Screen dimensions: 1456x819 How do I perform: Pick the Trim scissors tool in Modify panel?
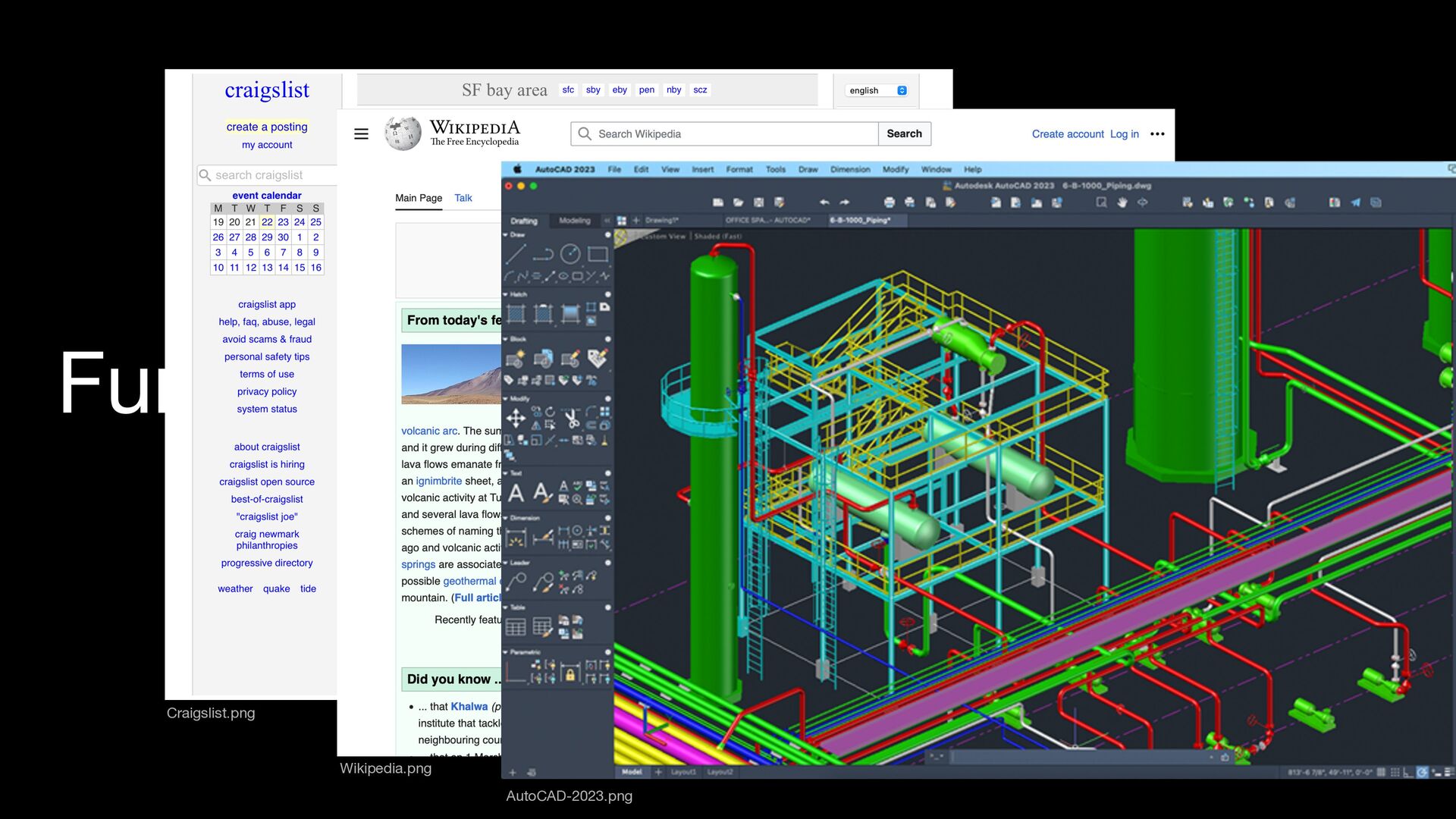click(x=571, y=418)
